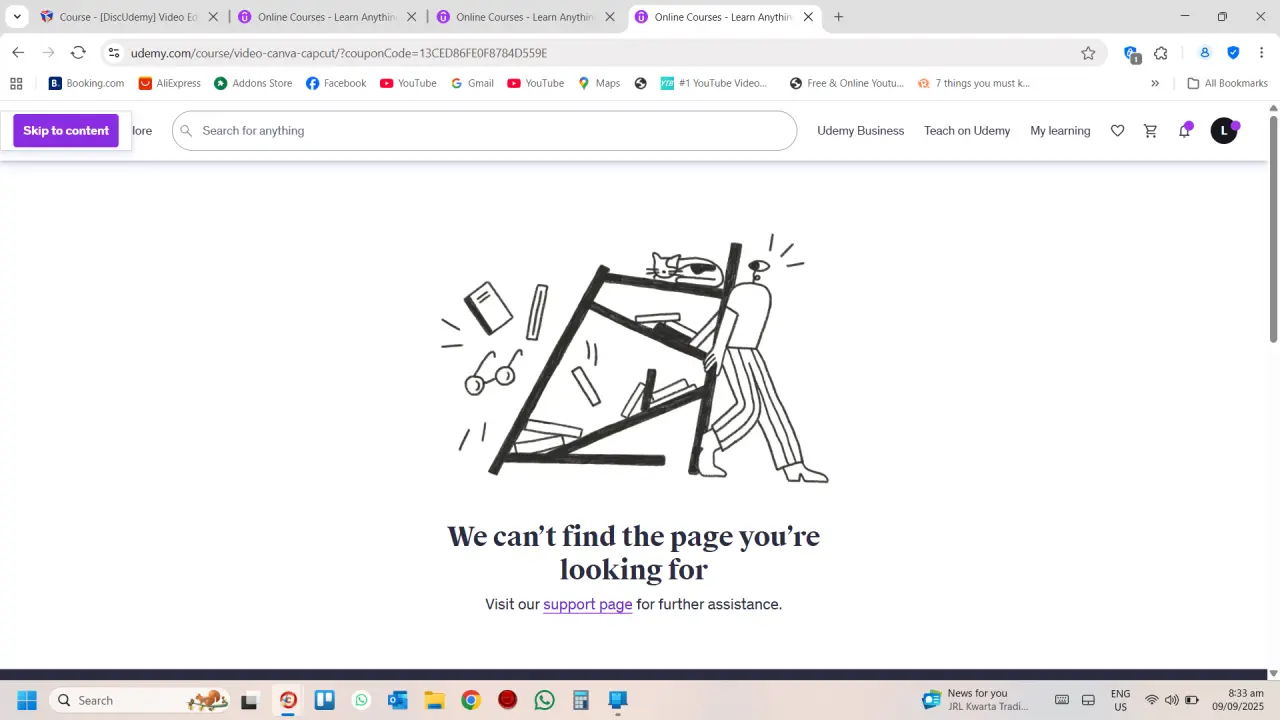Go to My learning
1280x720 pixels.
pos(1060,131)
